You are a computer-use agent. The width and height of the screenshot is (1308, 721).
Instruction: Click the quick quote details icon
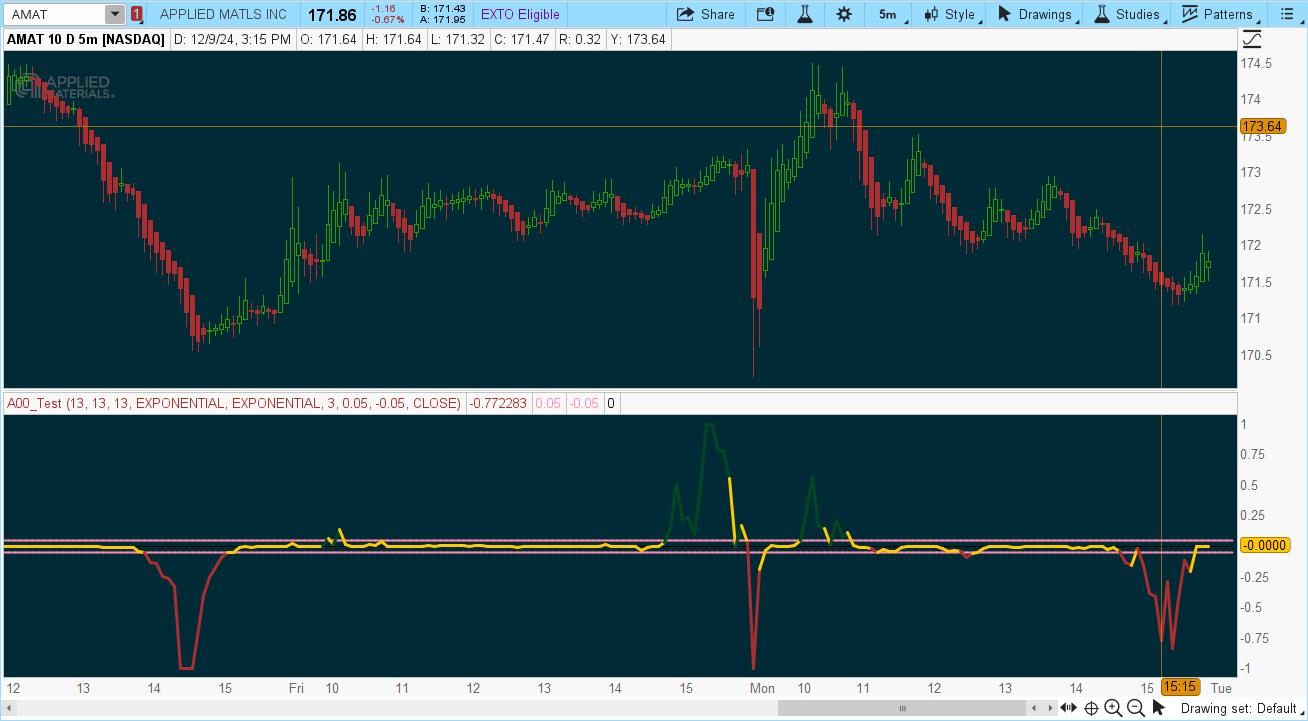765,14
